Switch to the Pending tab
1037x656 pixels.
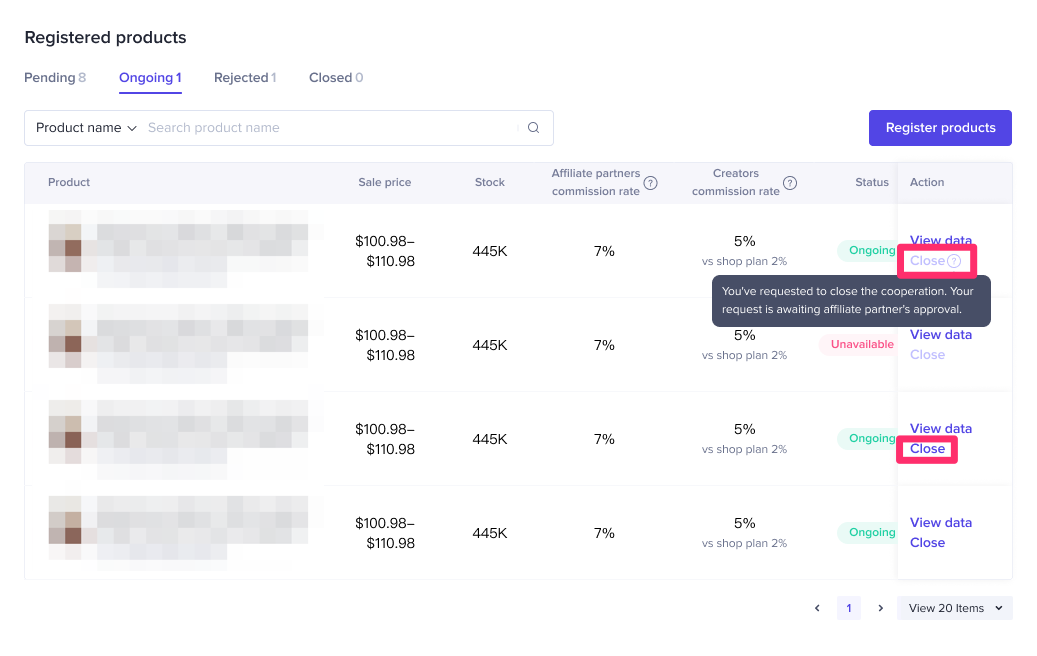click(55, 78)
